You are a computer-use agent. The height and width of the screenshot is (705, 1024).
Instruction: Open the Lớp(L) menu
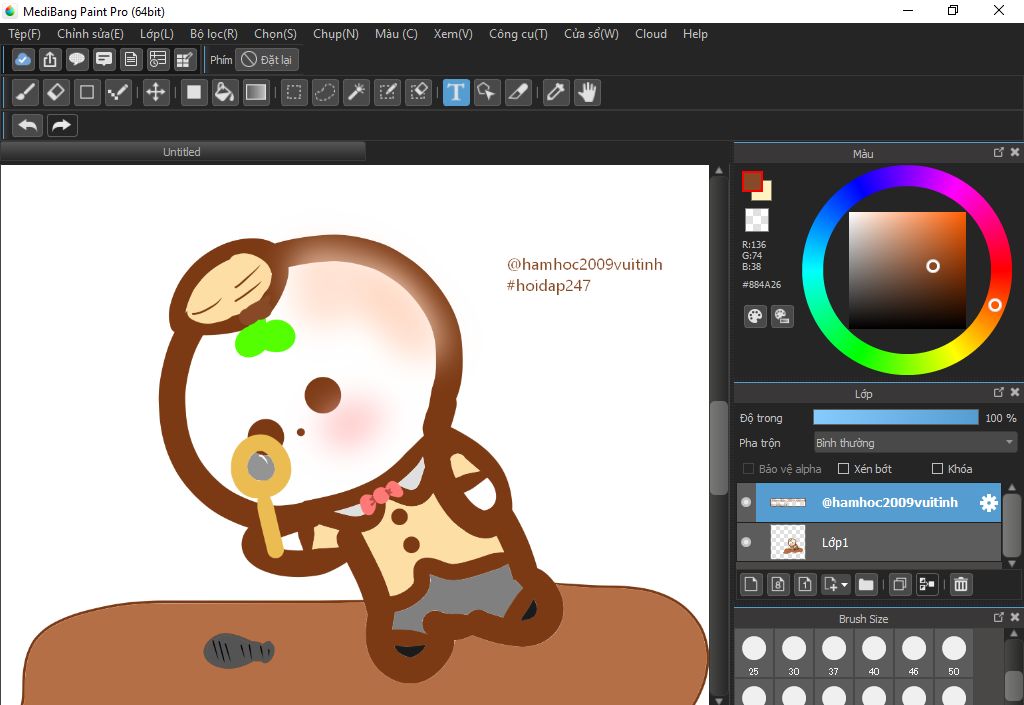tap(157, 34)
